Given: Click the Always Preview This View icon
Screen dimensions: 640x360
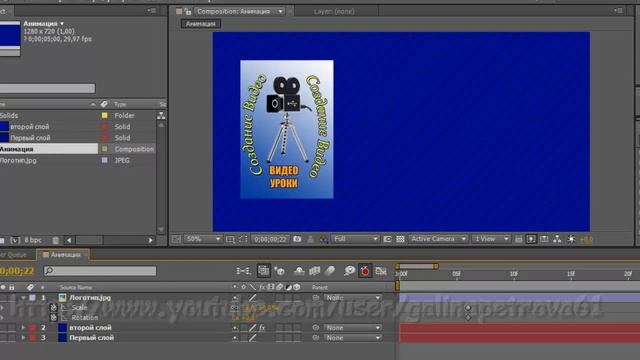Looking at the screenshot, I should 176,239.
